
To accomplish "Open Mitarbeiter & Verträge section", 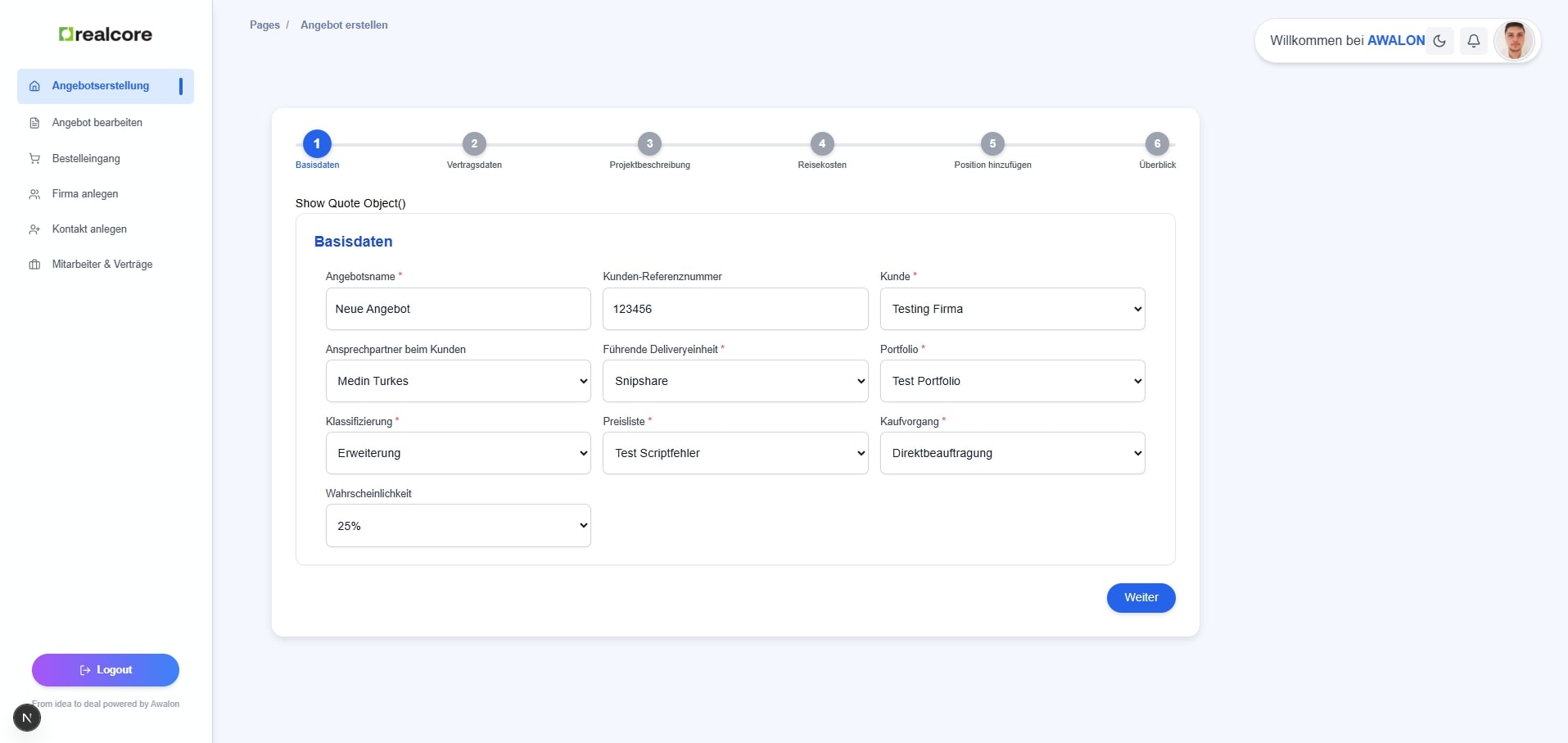I will (102, 265).
